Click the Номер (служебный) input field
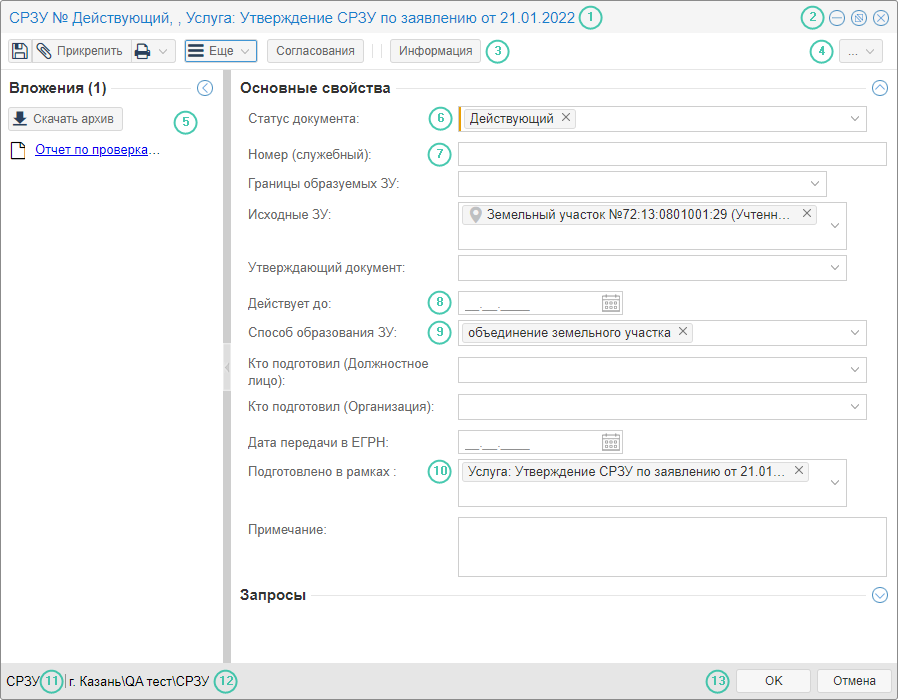The image size is (898, 700). (x=672, y=154)
